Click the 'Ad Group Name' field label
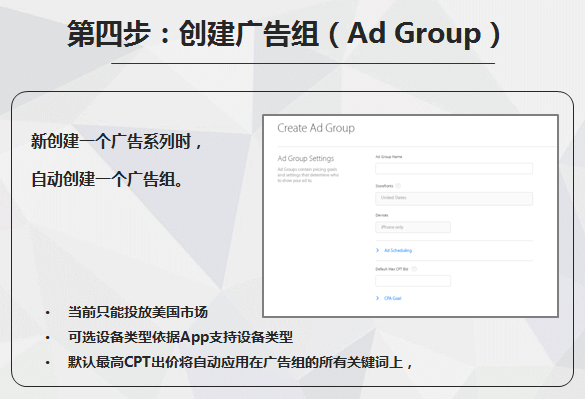 click(x=389, y=157)
